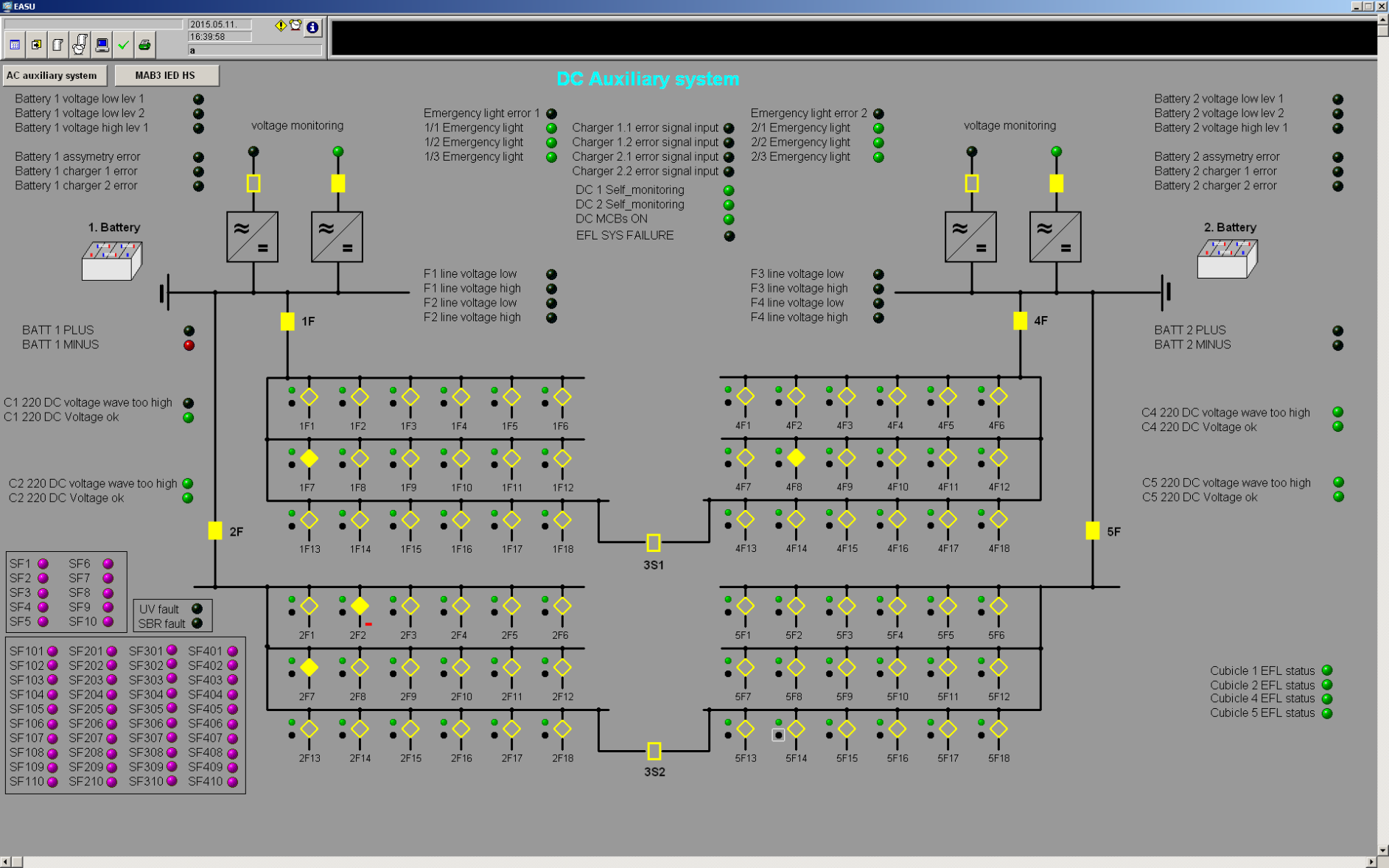Click the yellow export arrow toolbar icon
The image size is (1389, 868).
36,45
